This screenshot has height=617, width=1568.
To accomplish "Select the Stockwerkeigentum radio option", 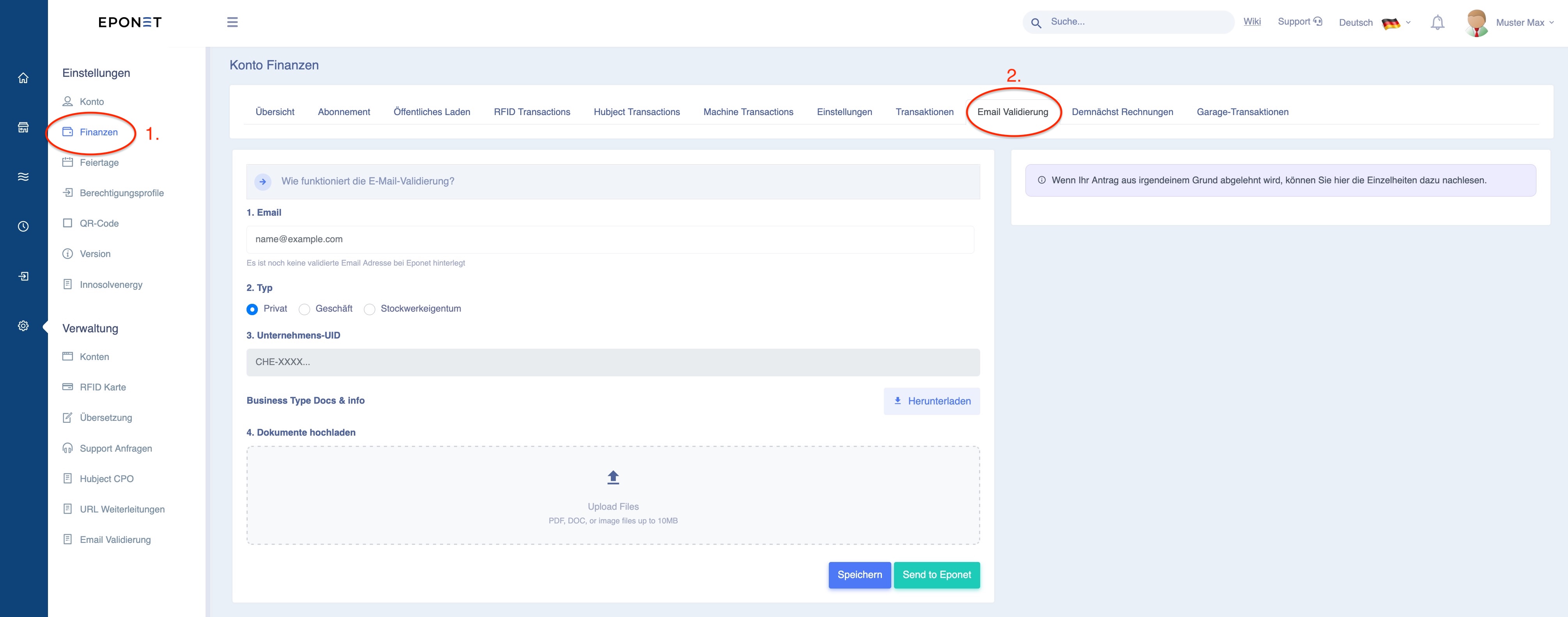I will (369, 309).
